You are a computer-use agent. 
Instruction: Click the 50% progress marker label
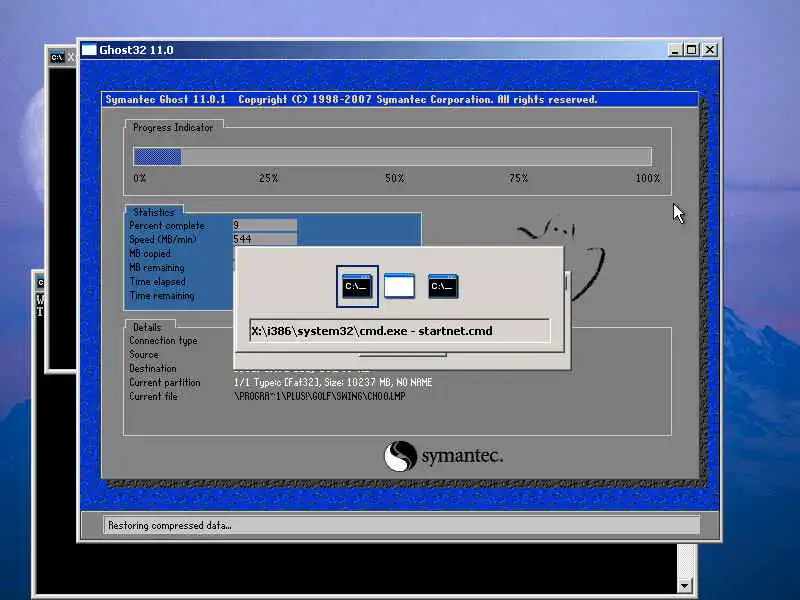[394, 178]
